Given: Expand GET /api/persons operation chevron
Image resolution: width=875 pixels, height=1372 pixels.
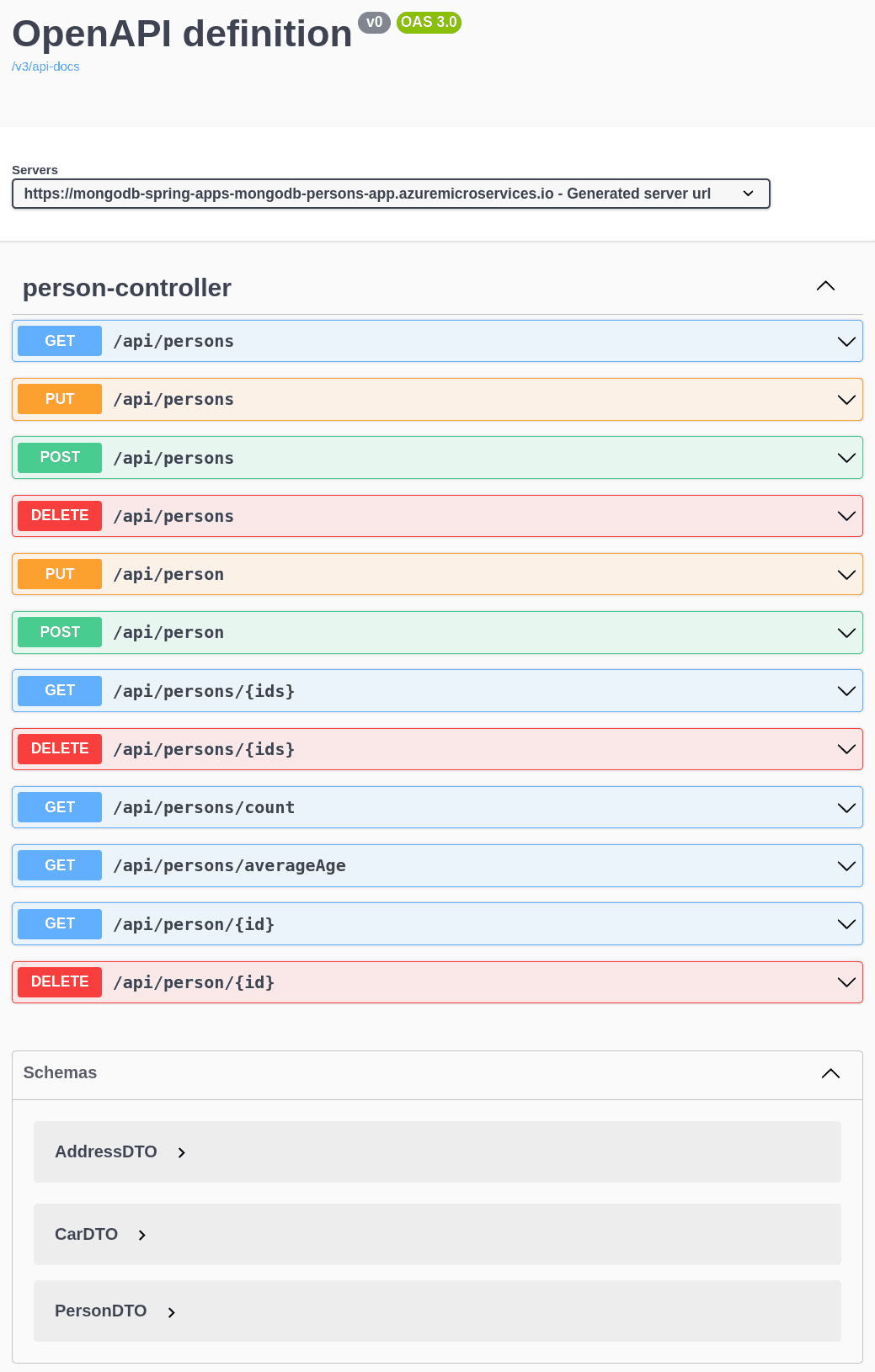Looking at the screenshot, I should [846, 342].
